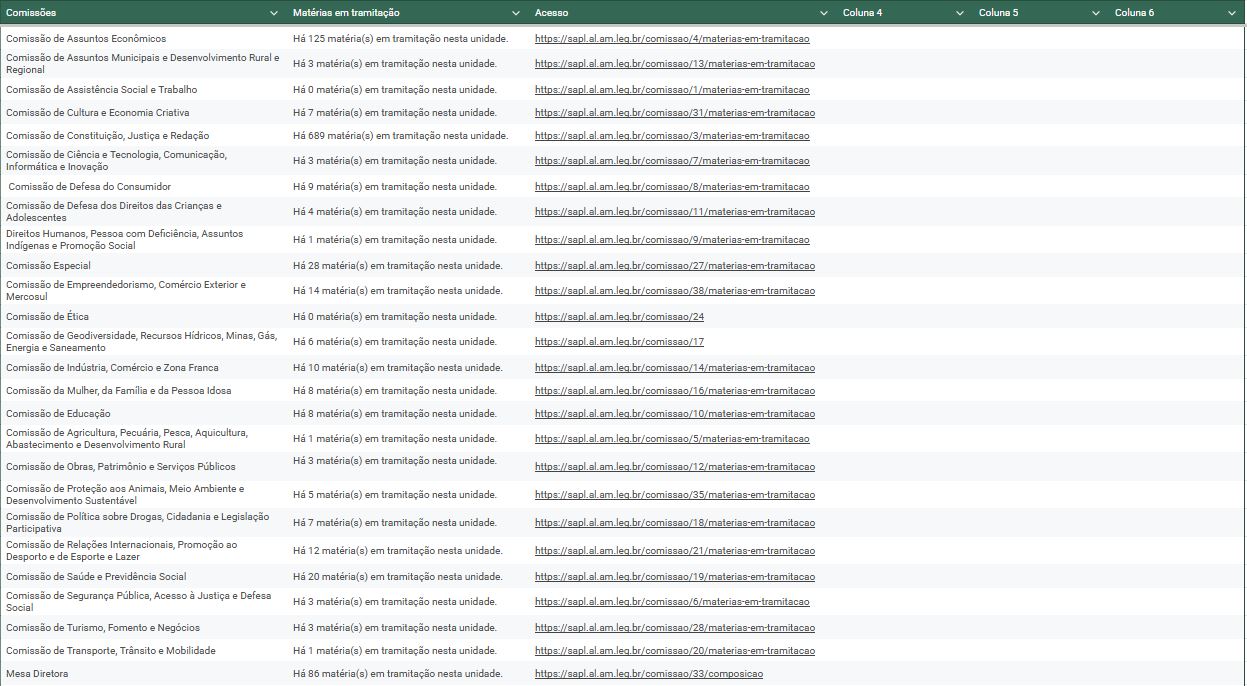Go to the comissao/35 matérias link
This screenshot has width=1247, height=686.
click(675, 495)
